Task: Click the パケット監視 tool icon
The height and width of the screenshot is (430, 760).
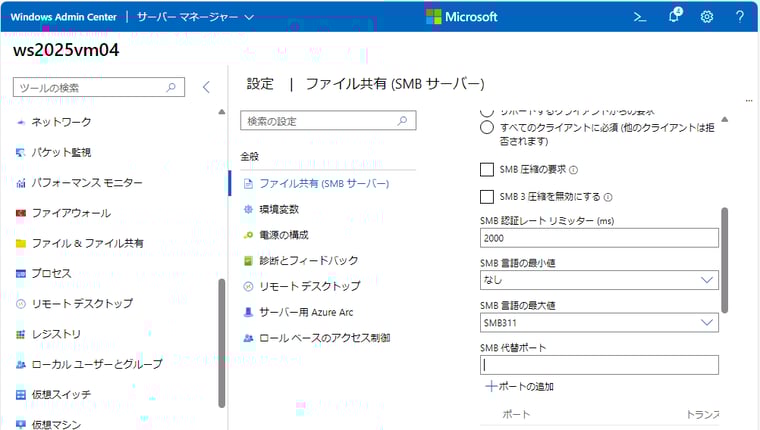Action: tap(20, 153)
